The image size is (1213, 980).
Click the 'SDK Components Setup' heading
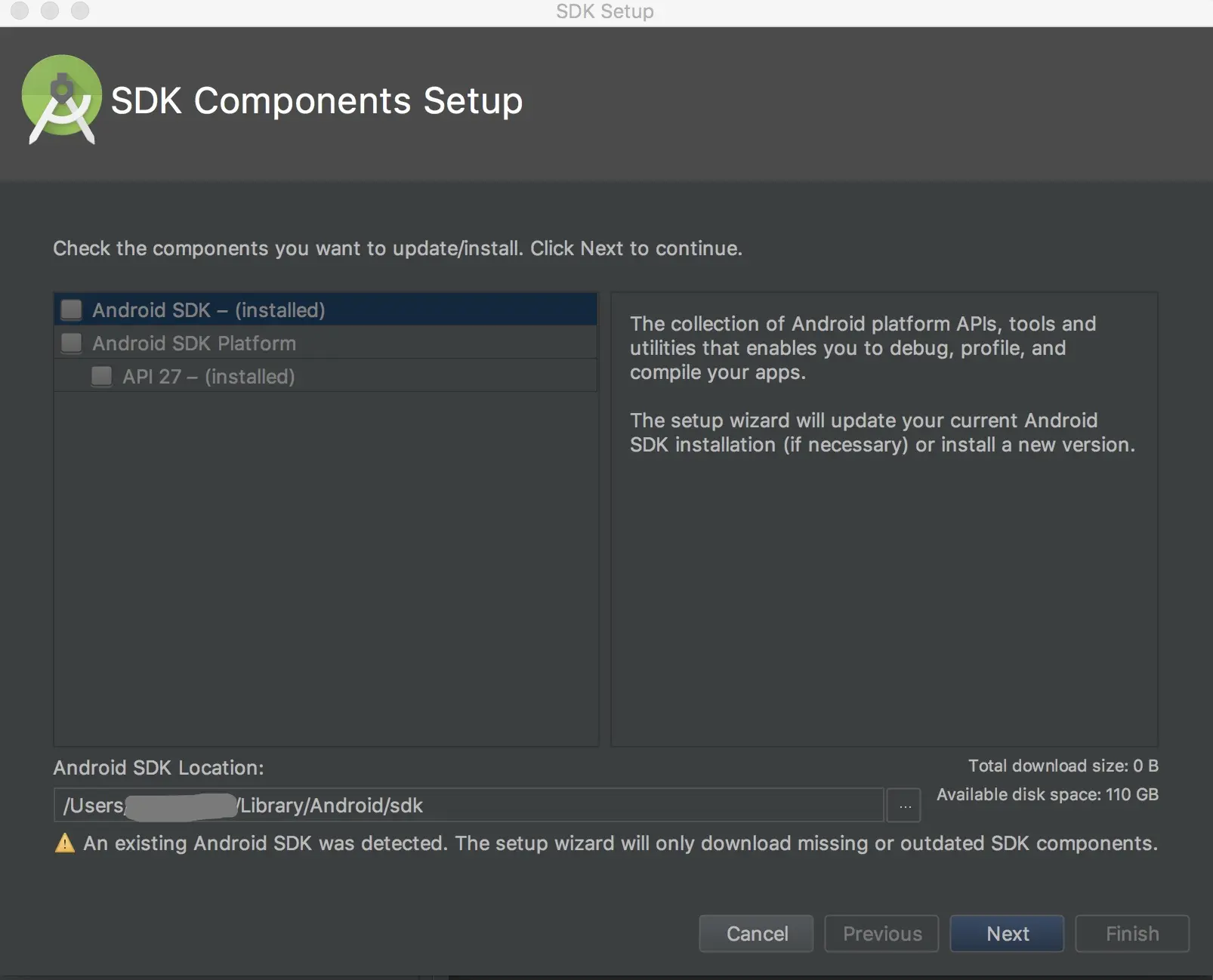[x=316, y=100]
